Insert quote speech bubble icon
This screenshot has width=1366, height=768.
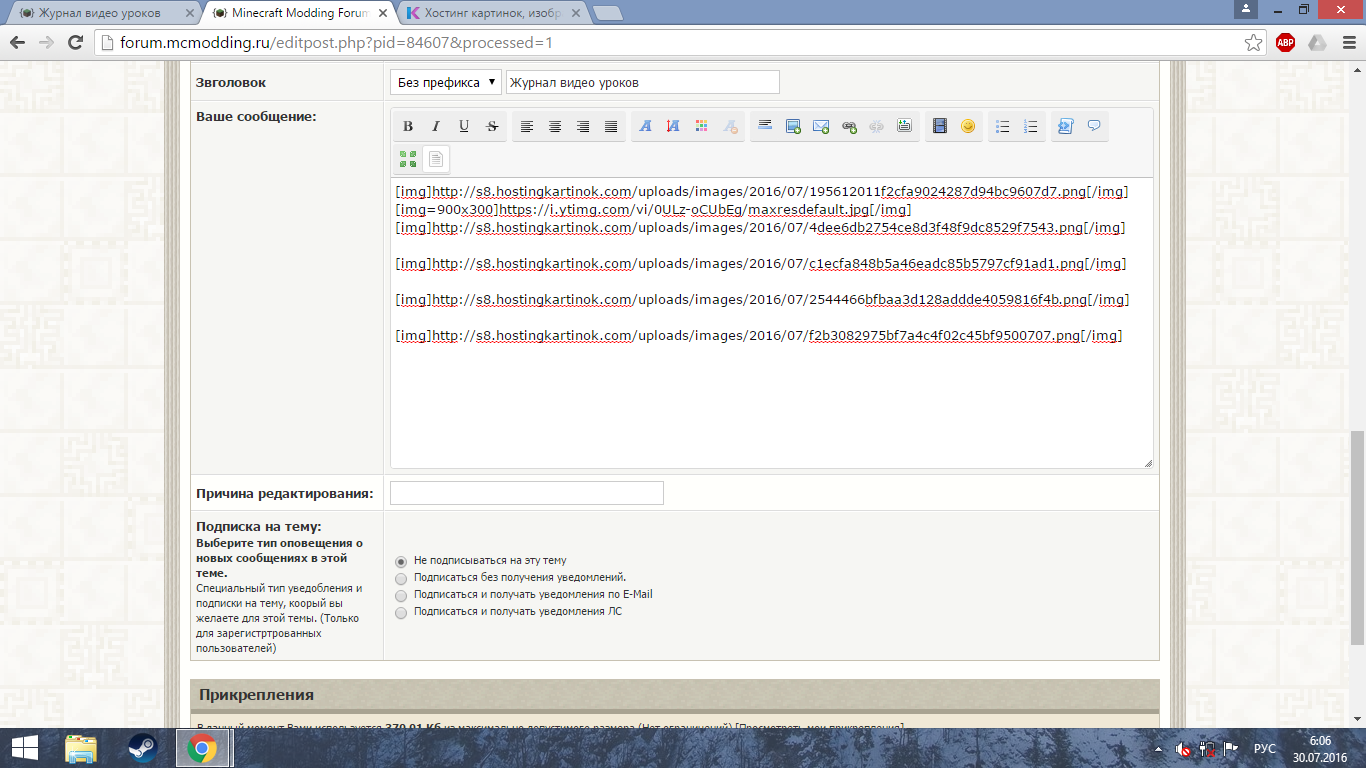click(1094, 126)
